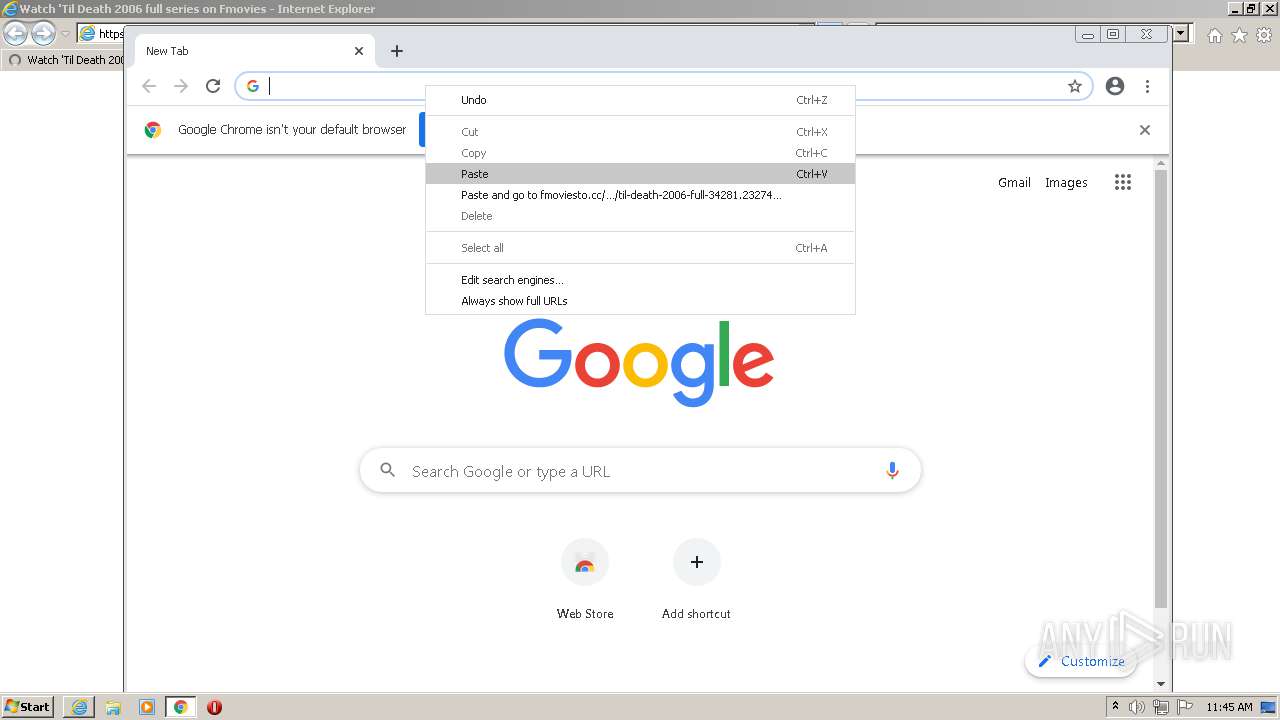Click the scrollbar down arrow
Image resolution: width=1280 pixels, height=720 pixels.
pyautogui.click(x=1161, y=684)
